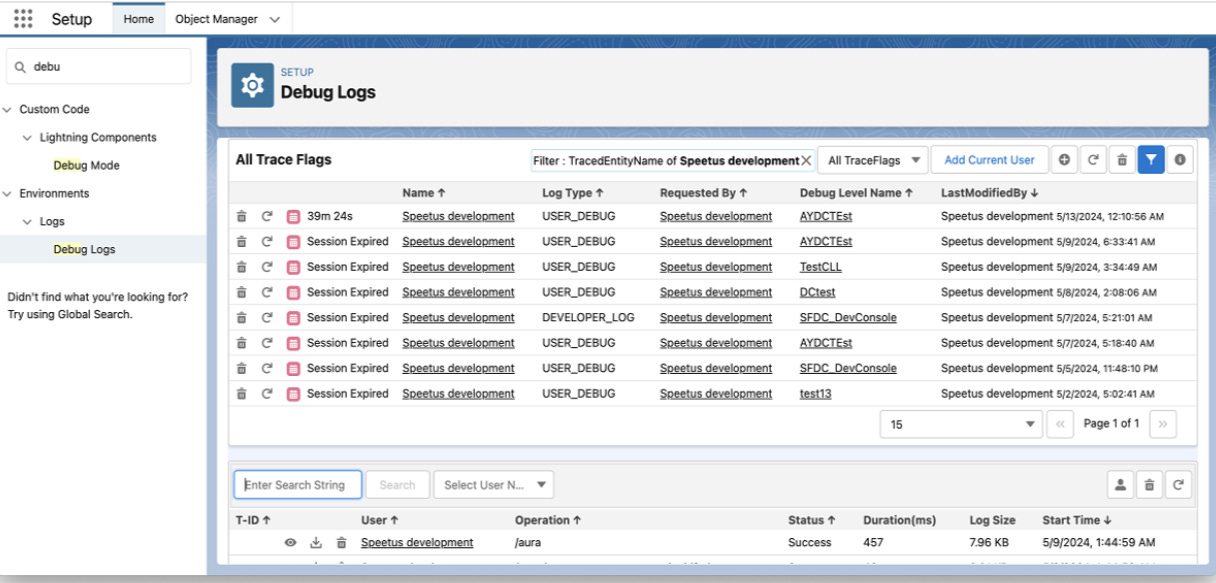Open the test13 debug level link
The image size is (1216, 583).
click(816, 394)
